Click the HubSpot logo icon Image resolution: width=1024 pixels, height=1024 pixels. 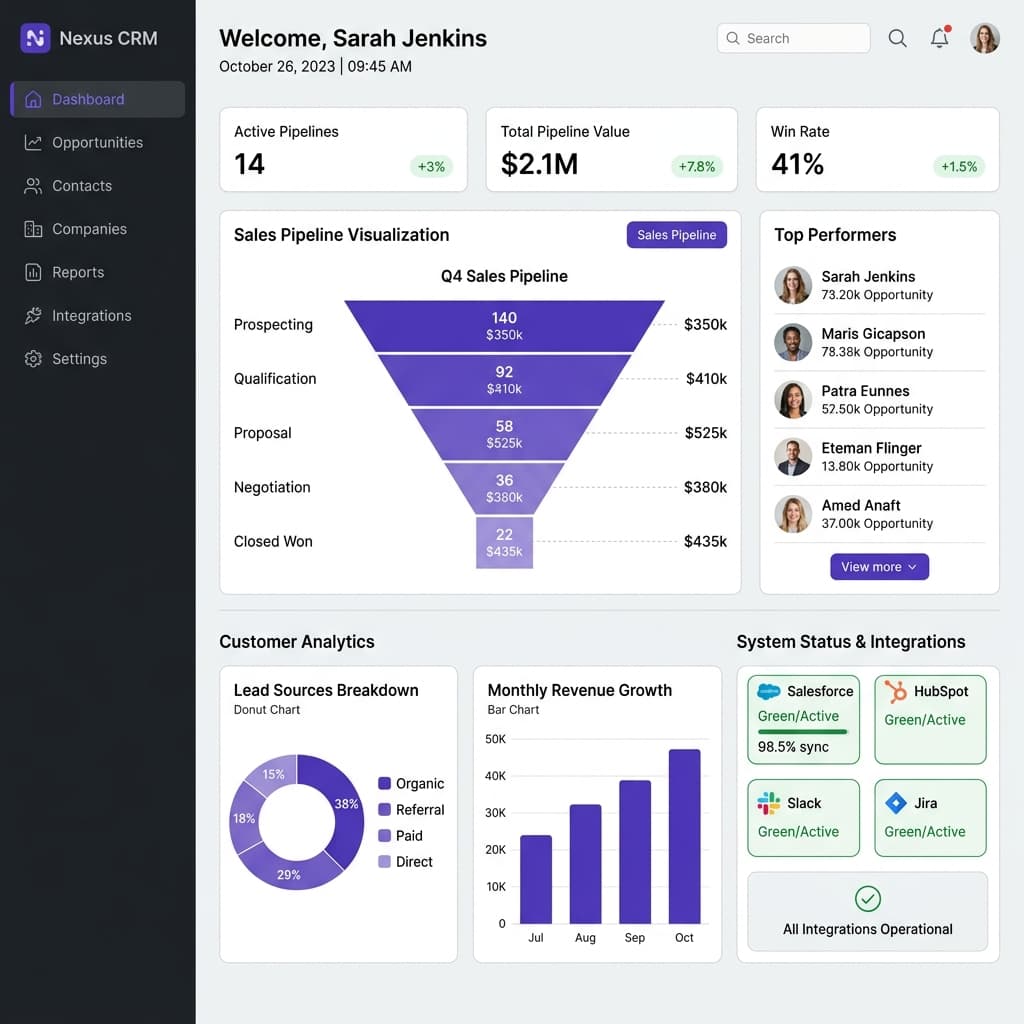pyautogui.click(x=896, y=692)
